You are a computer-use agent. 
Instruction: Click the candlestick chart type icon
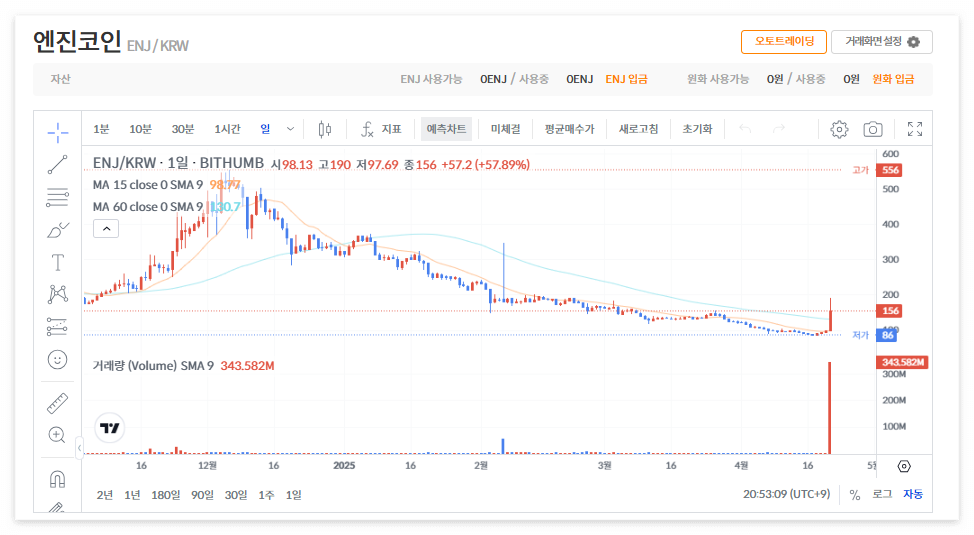click(324, 129)
